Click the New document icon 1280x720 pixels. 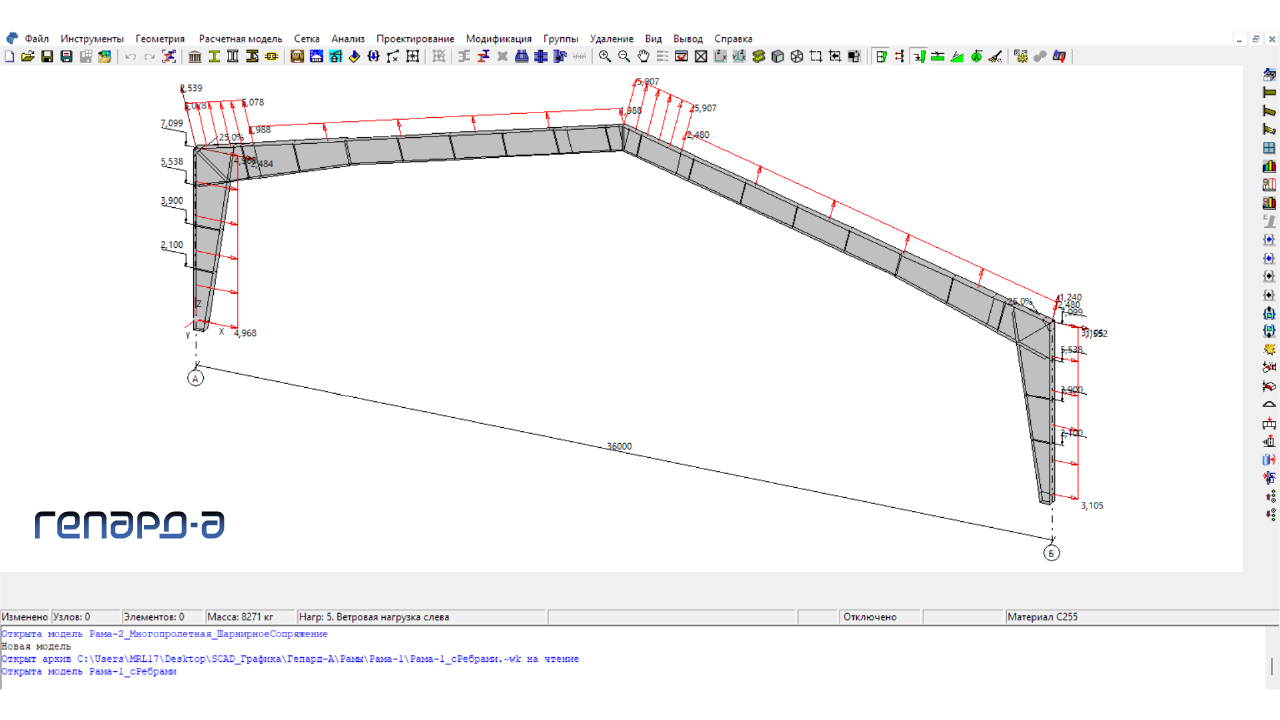click(x=9, y=57)
